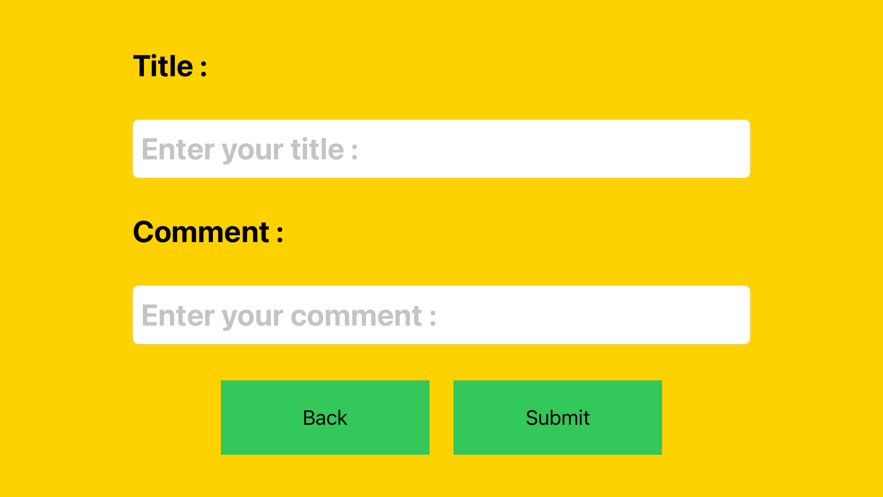
Task: Click the green Back button
Action: tap(325, 417)
